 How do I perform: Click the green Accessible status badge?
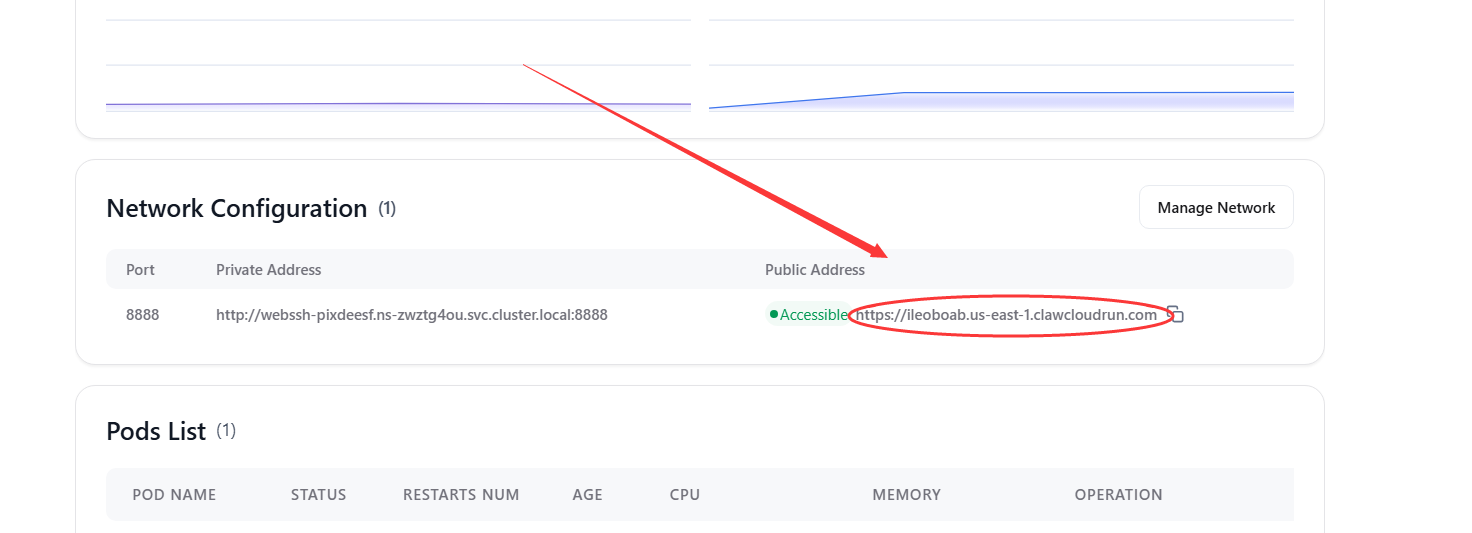click(808, 315)
